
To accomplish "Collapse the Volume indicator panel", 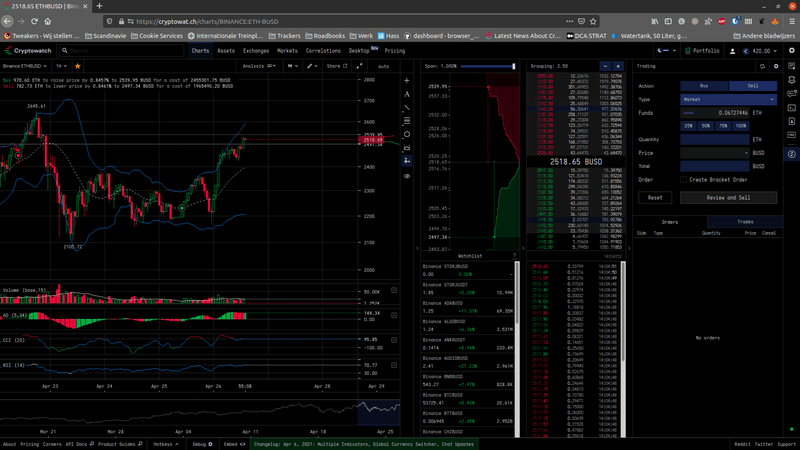I will 394,290.
